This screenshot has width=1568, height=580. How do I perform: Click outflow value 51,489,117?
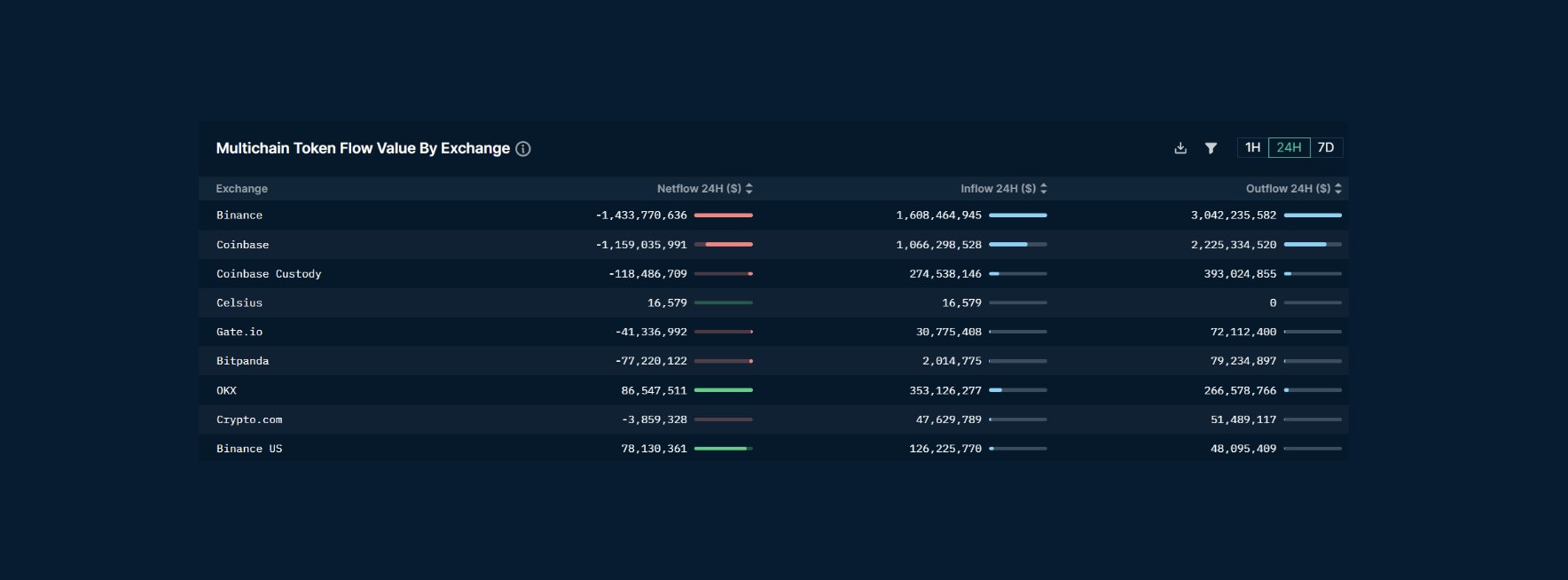[x=1243, y=419]
